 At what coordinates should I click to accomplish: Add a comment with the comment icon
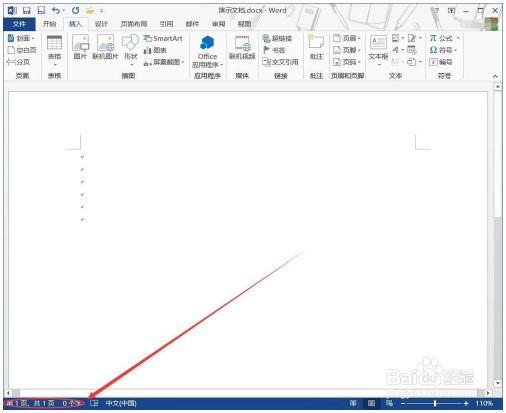tap(316, 47)
